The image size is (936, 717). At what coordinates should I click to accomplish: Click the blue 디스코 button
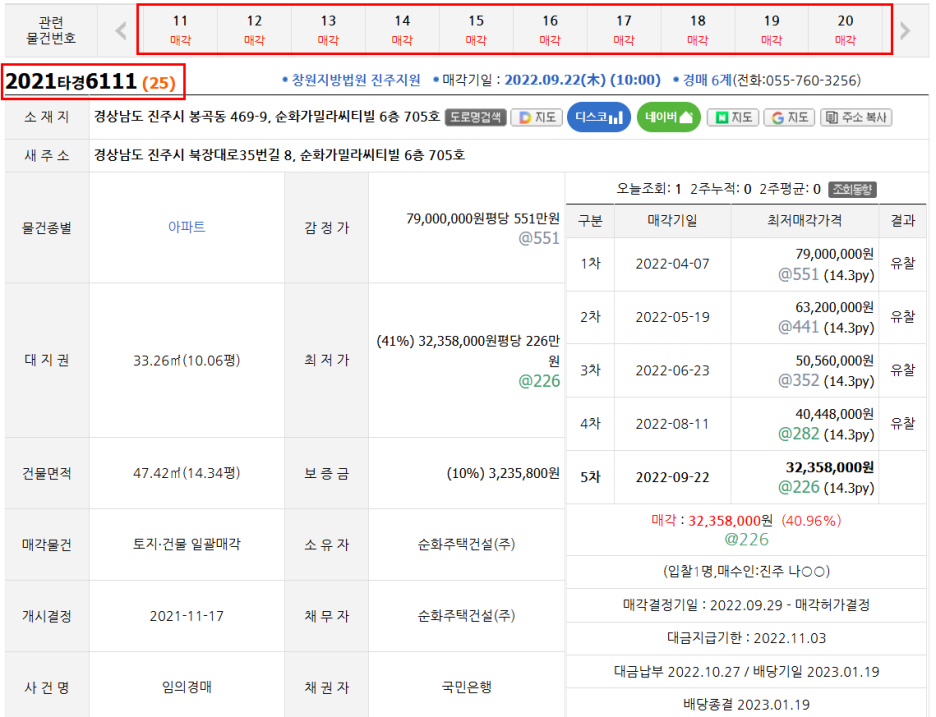pos(599,117)
